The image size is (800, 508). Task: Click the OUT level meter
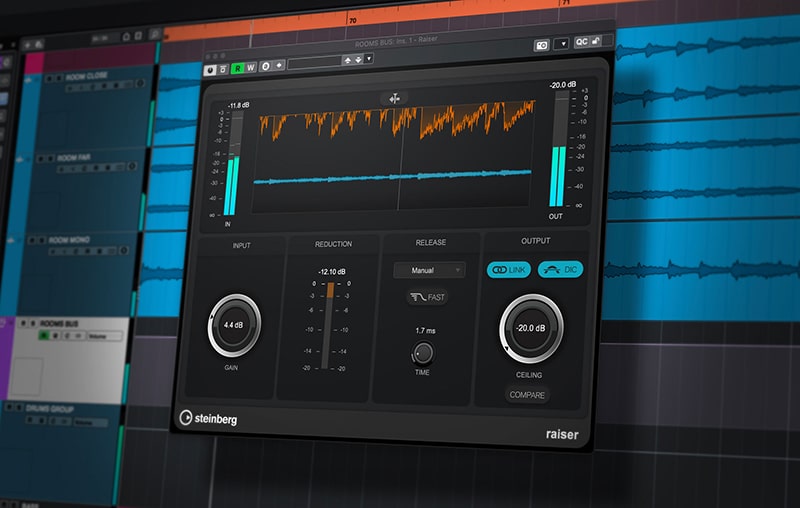pos(560,149)
